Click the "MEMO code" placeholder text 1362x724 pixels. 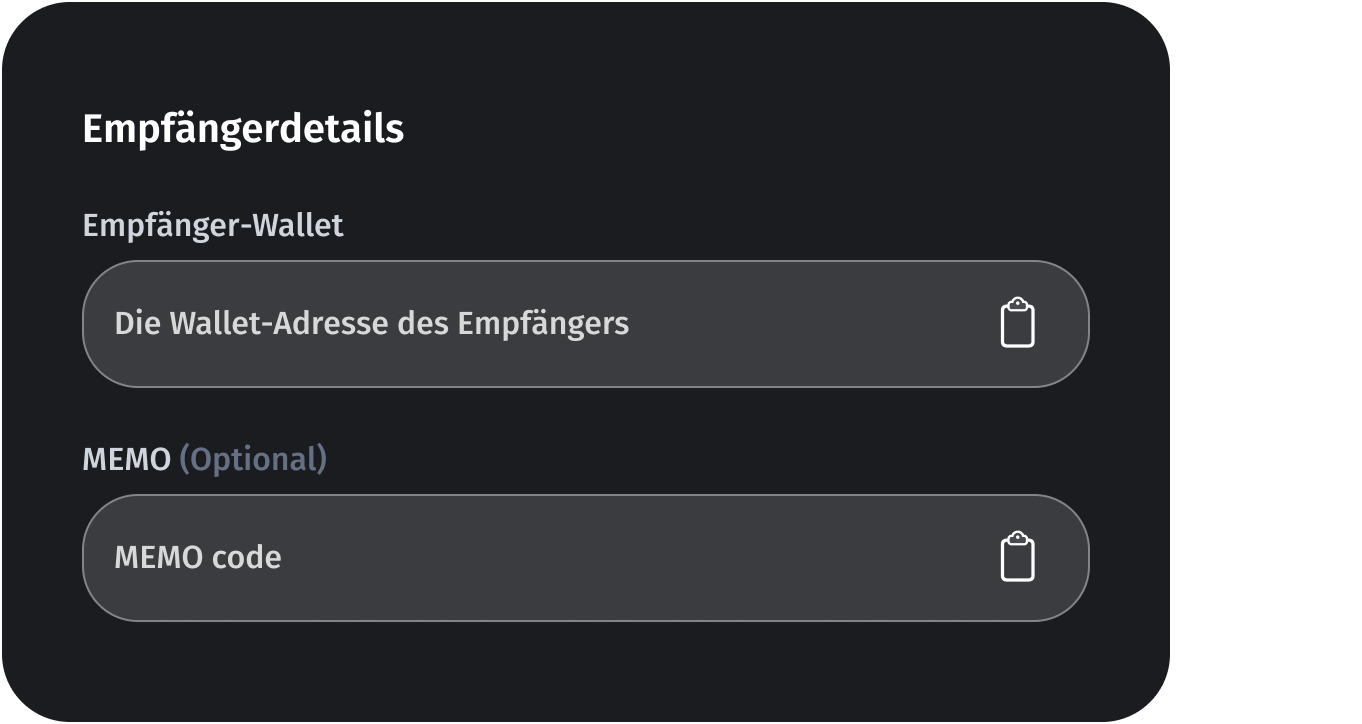pyautogui.click(x=198, y=558)
